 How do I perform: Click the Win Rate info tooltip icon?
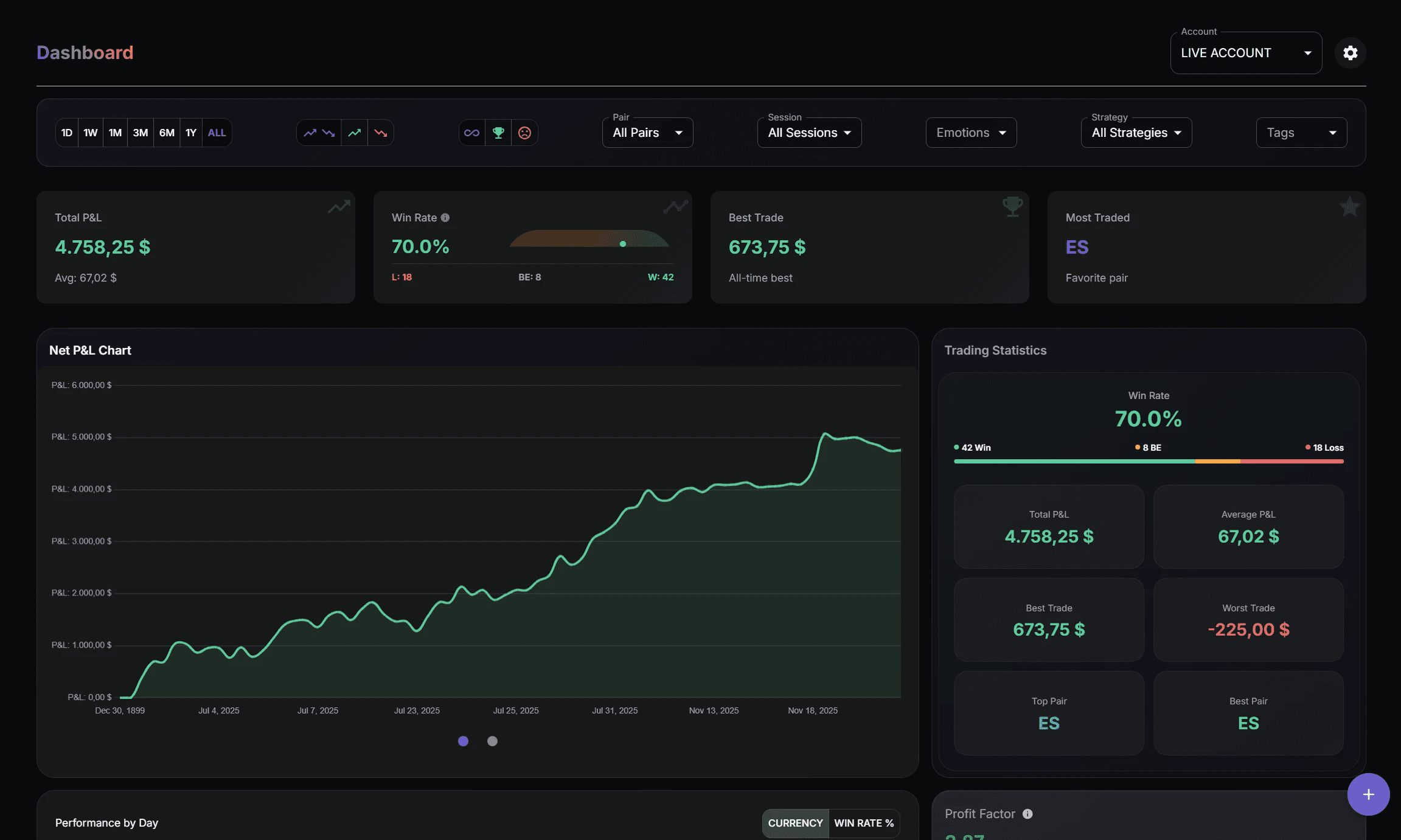tap(446, 217)
